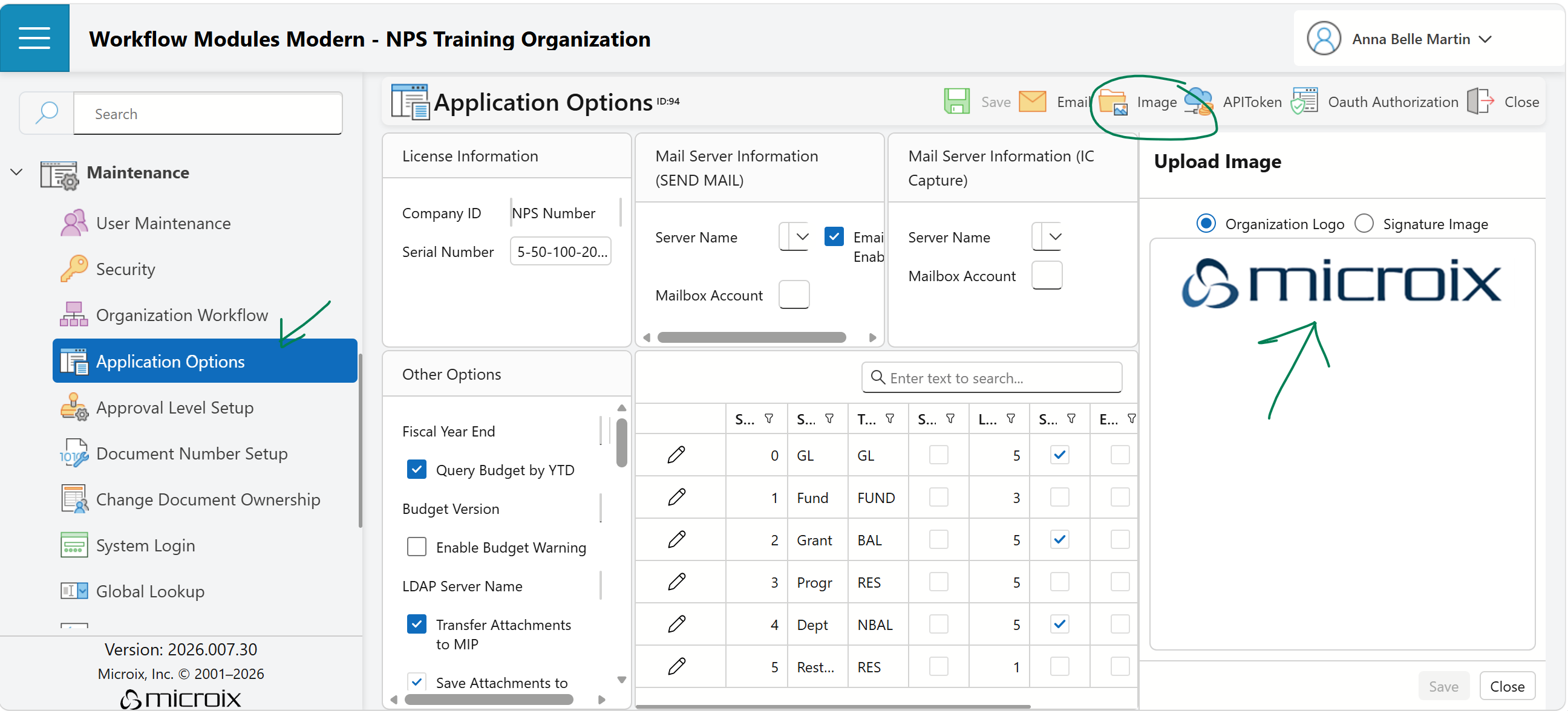Click the Other Options horizontal scrollbar
Screen dimensions: 1568x711
(489, 700)
